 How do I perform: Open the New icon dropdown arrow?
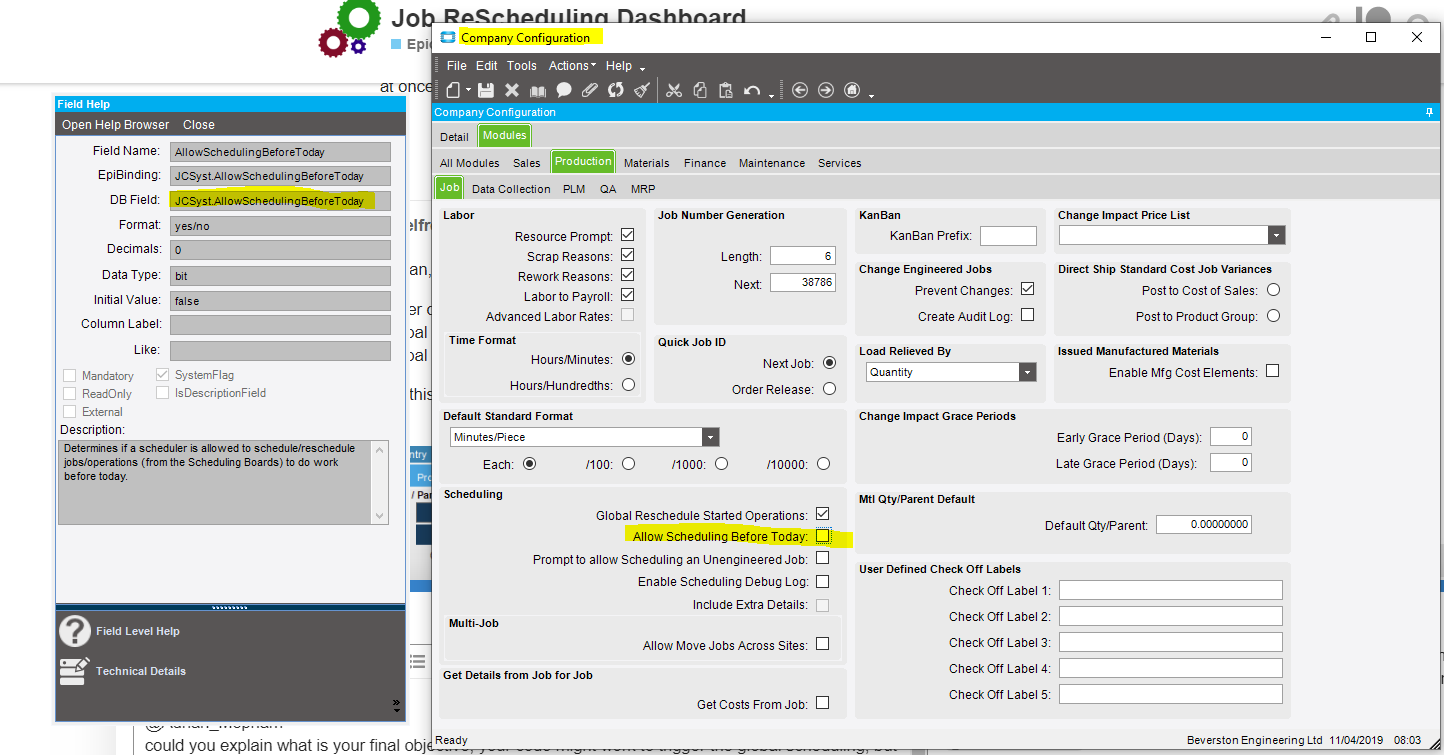click(x=467, y=91)
